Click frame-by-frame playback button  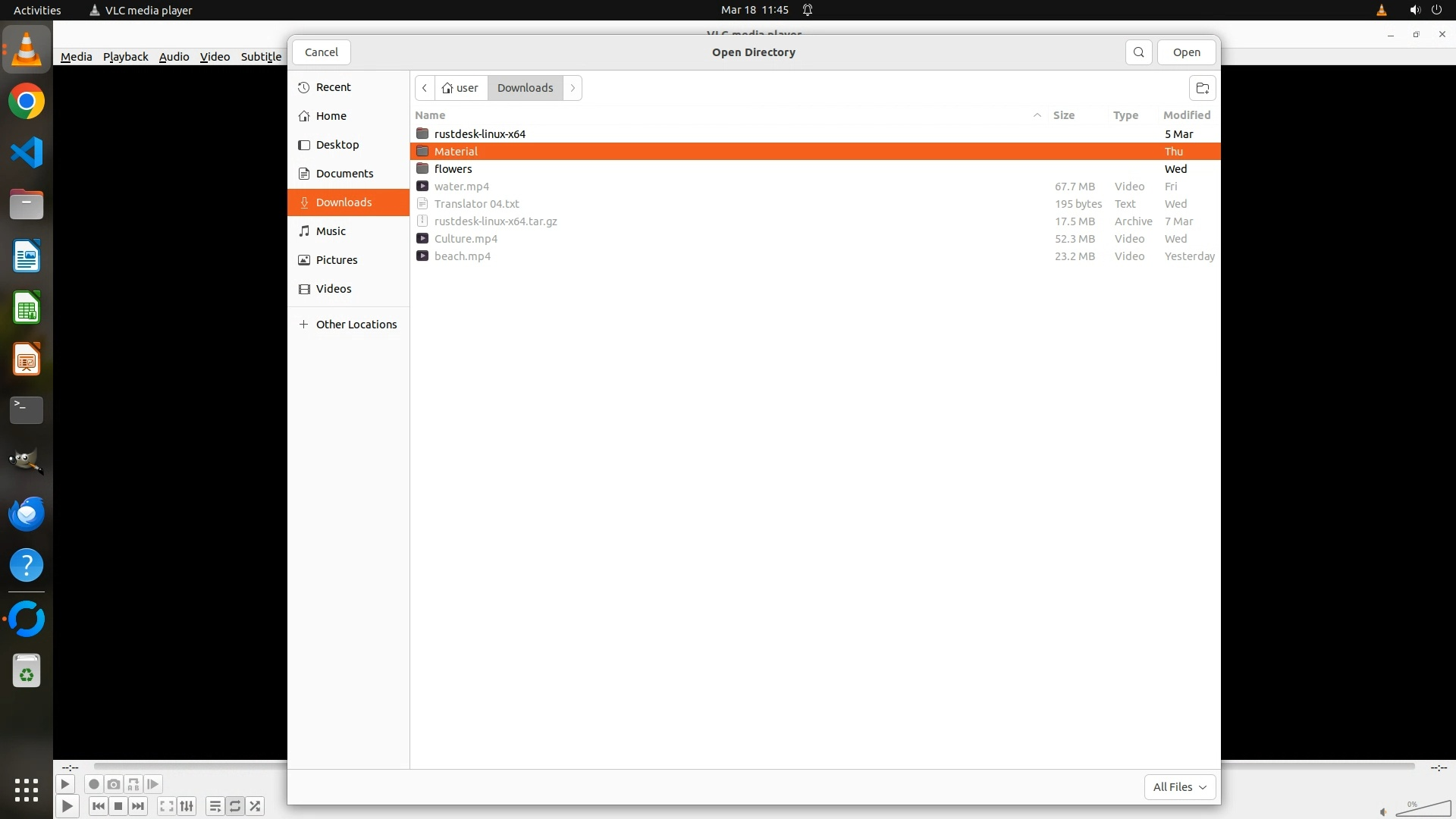pos(152,784)
